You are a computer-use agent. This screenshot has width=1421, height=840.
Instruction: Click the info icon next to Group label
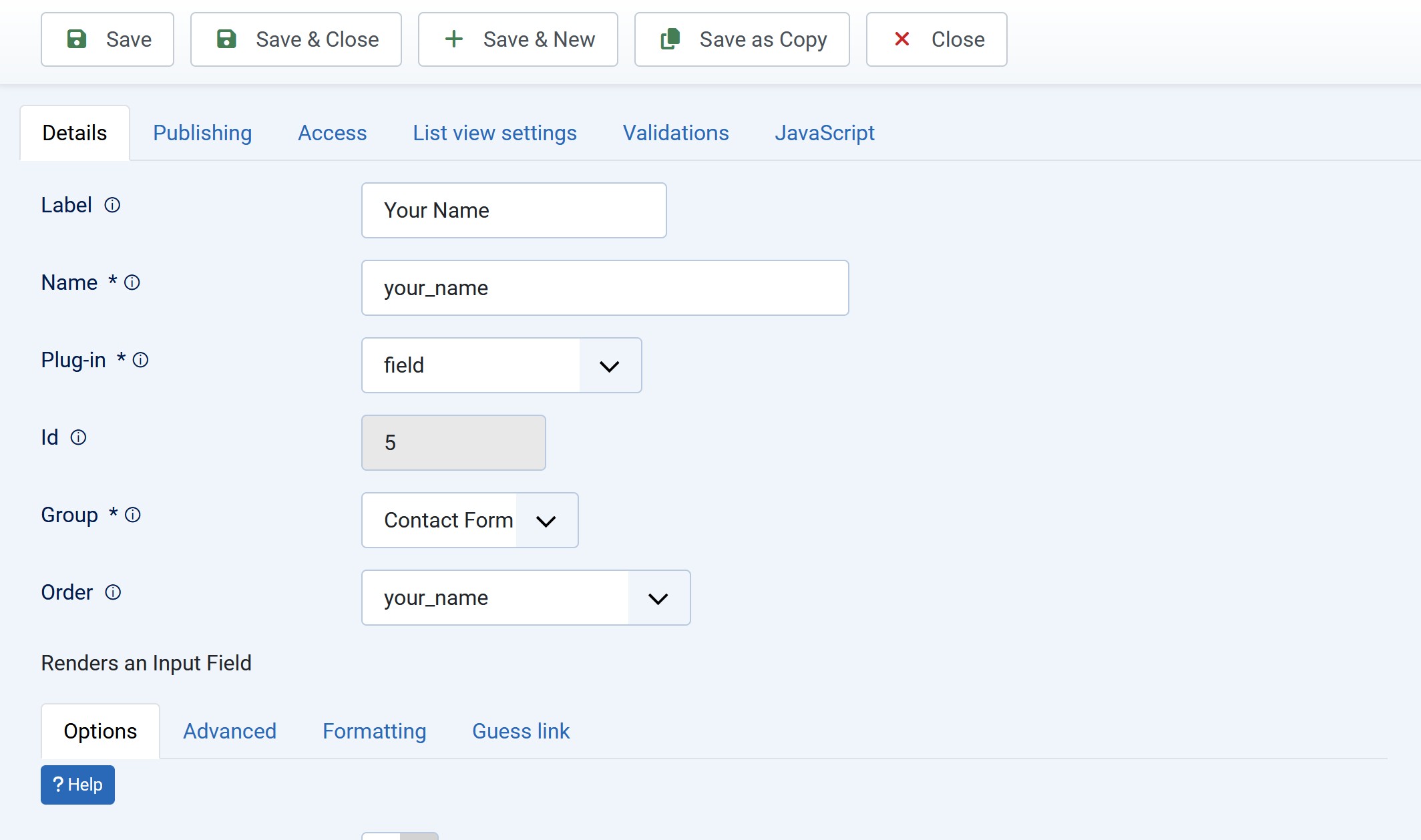pyautogui.click(x=133, y=515)
